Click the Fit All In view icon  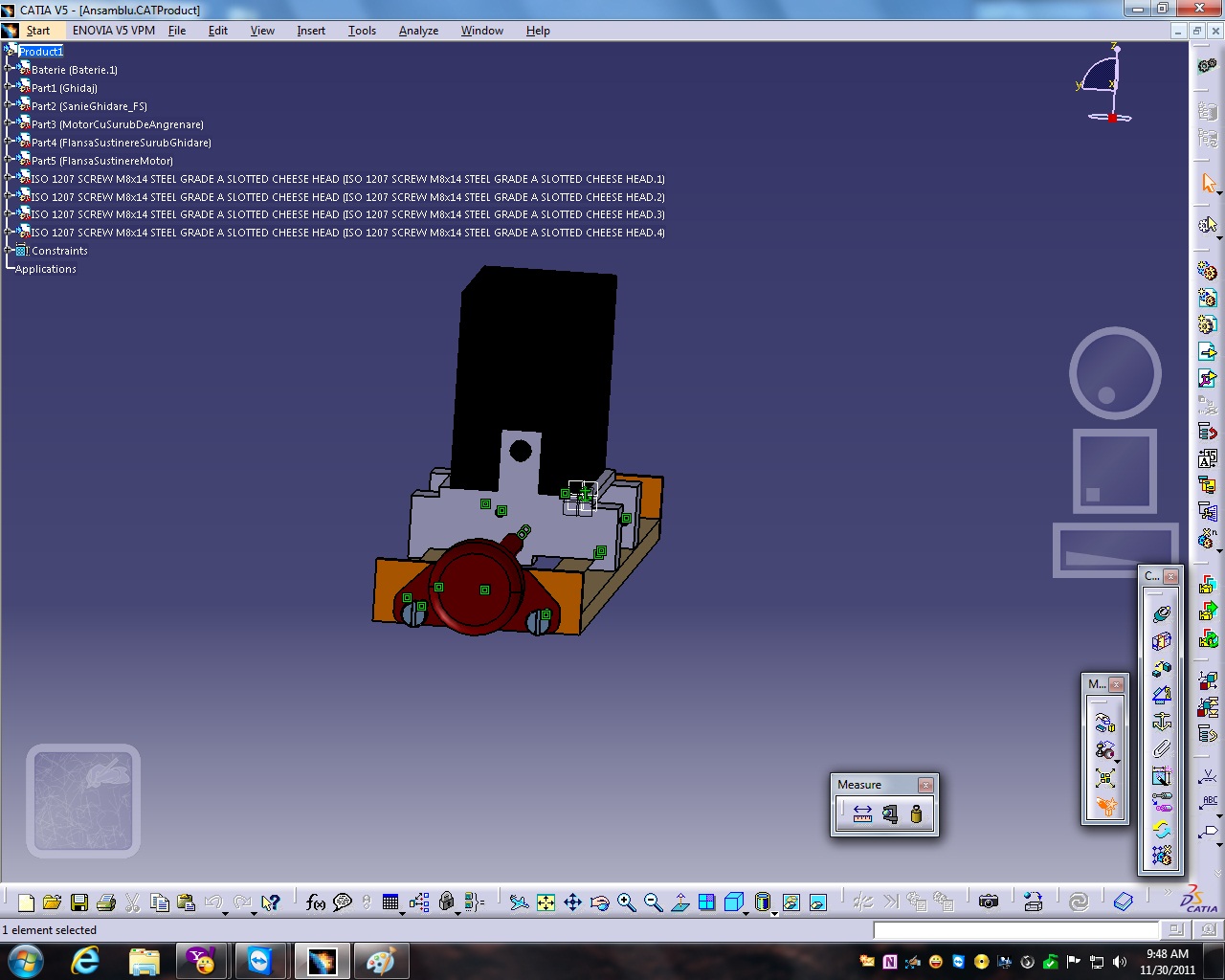tap(546, 902)
